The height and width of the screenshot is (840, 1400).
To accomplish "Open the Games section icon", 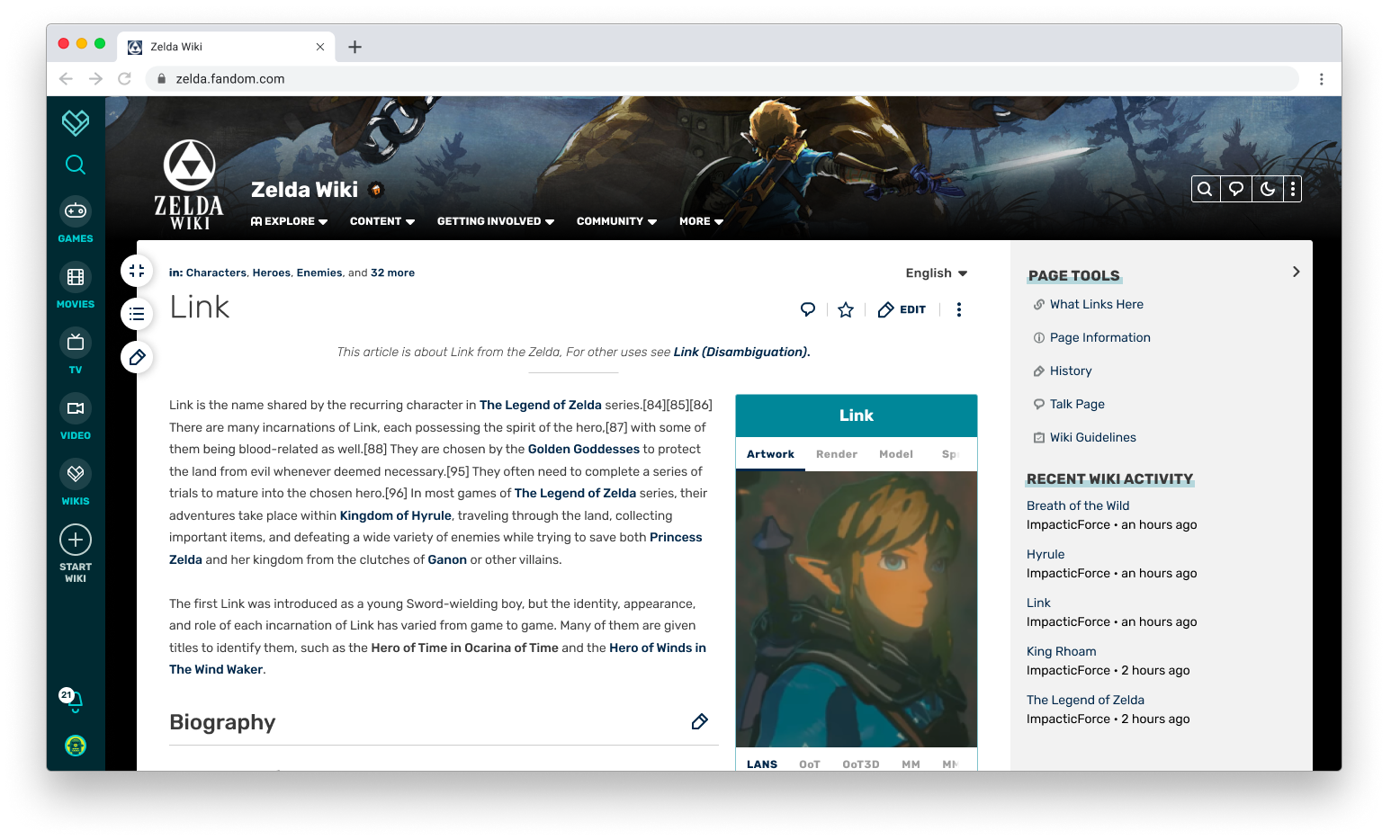I will point(76,211).
